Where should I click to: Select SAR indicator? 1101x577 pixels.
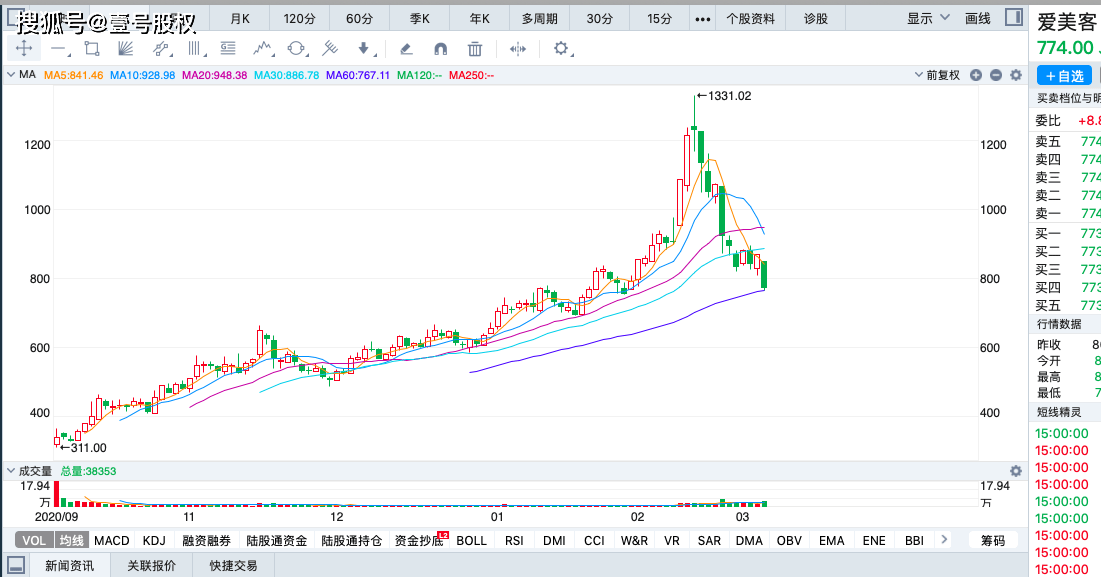tap(709, 540)
